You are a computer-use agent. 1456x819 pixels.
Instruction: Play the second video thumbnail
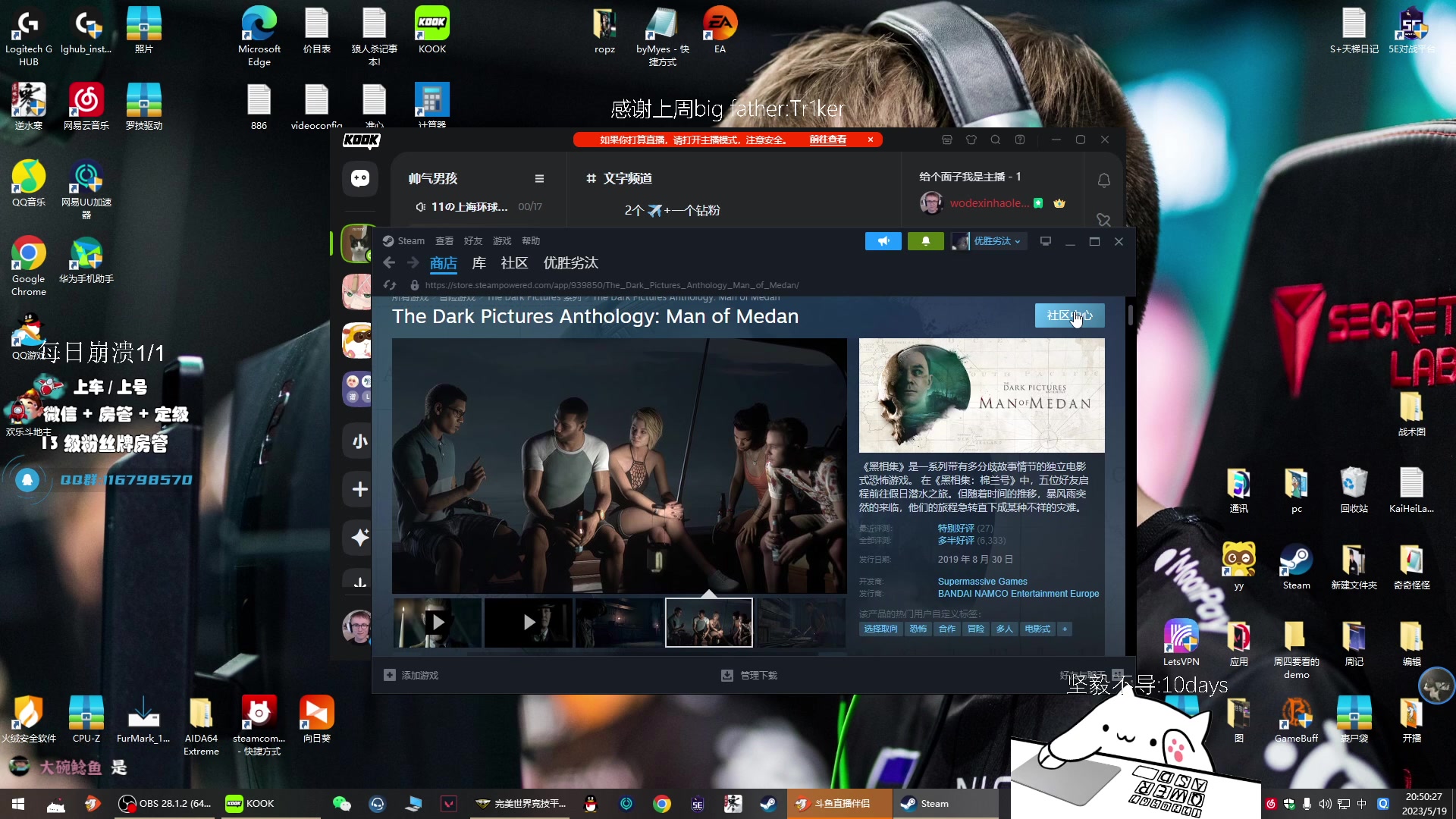(x=529, y=623)
